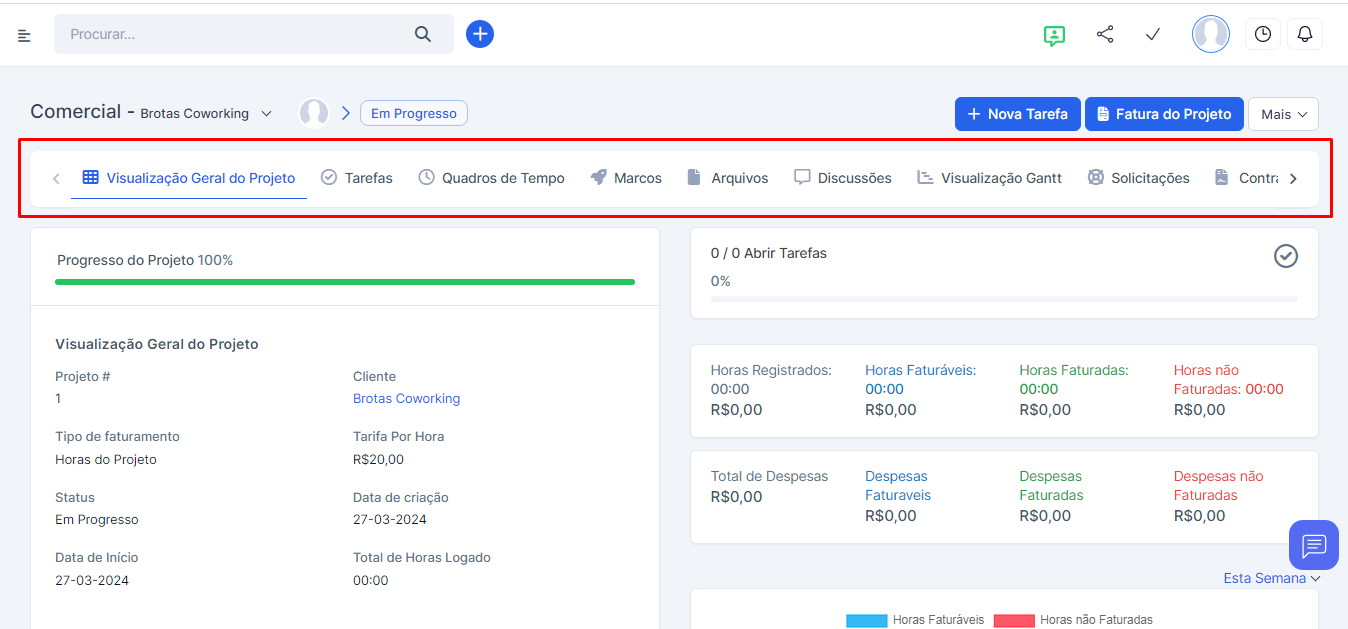Click the share icon in header
The height and width of the screenshot is (629, 1348).
coord(1105,35)
